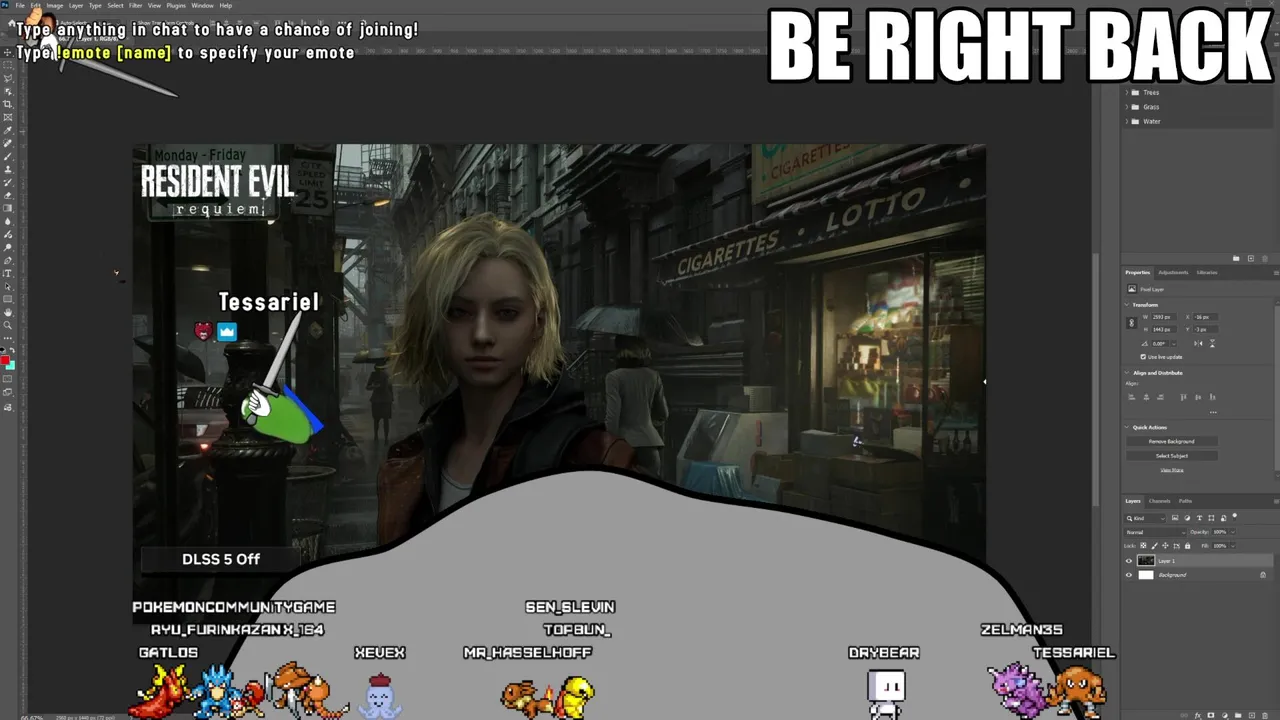The width and height of the screenshot is (1280, 720).
Task: Select the Blur tool
Action: [7, 221]
